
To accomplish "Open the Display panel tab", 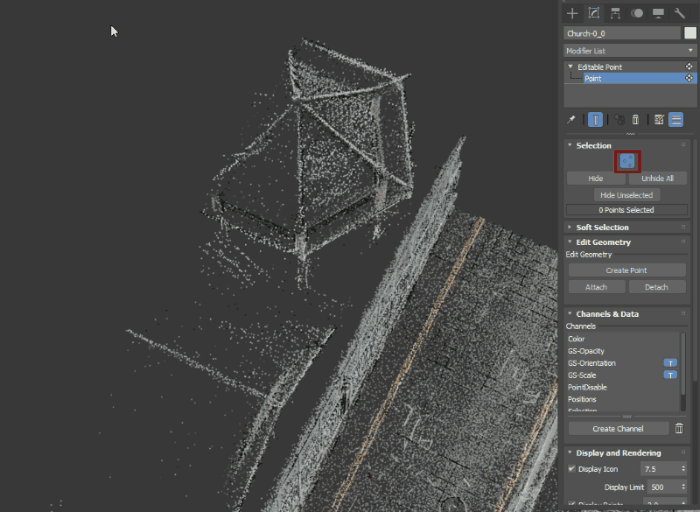I will (658, 13).
